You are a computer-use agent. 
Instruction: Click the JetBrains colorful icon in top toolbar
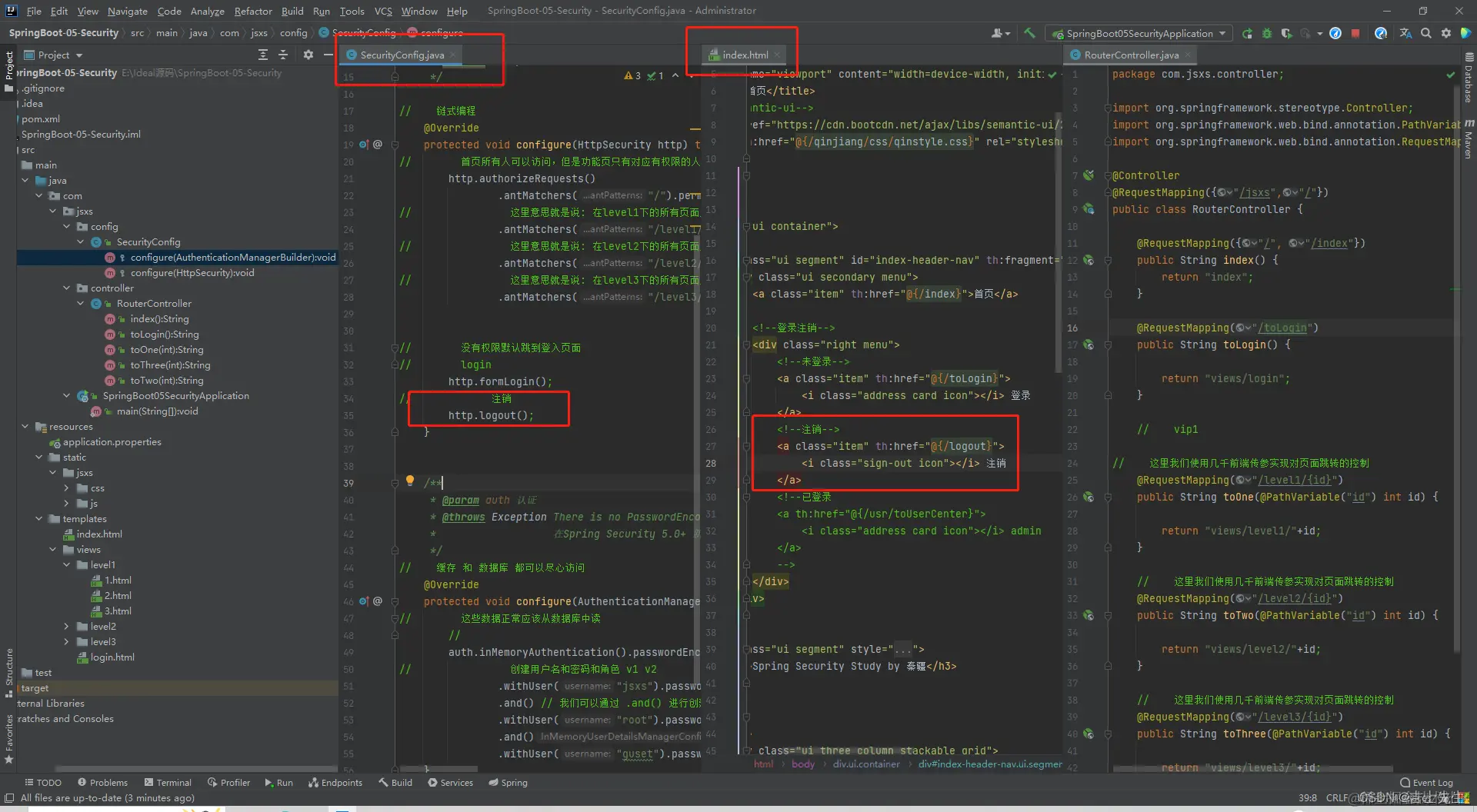(x=1466, y=33)
